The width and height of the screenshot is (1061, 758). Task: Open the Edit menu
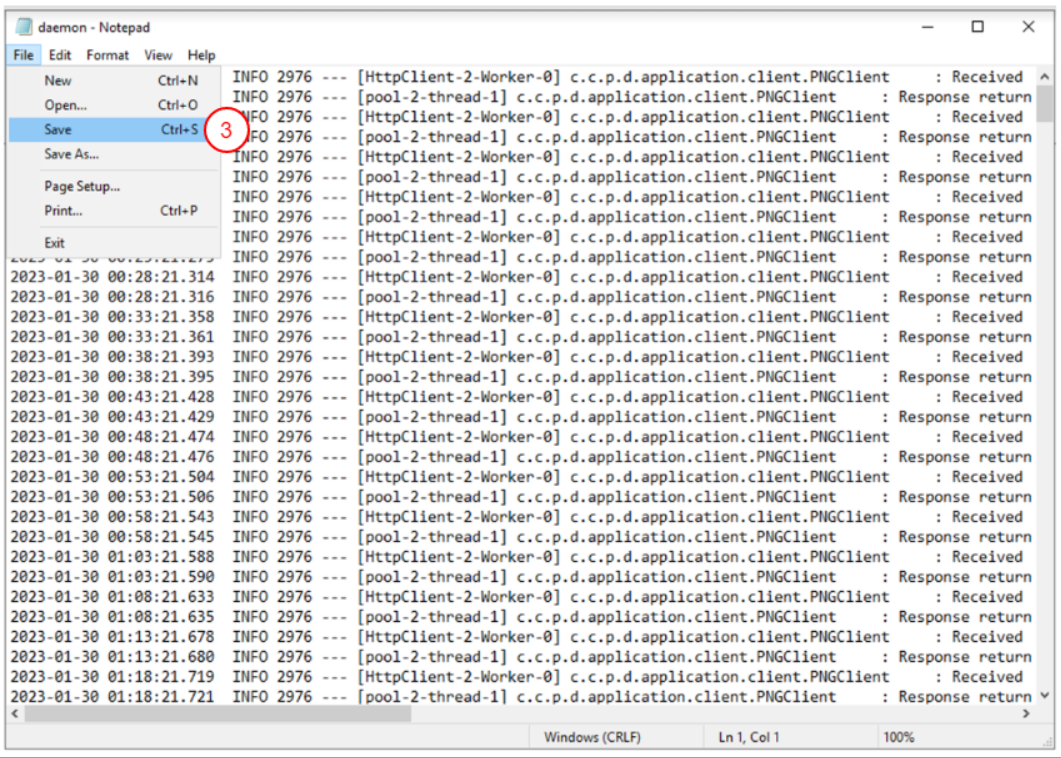(x=60, y=55)
